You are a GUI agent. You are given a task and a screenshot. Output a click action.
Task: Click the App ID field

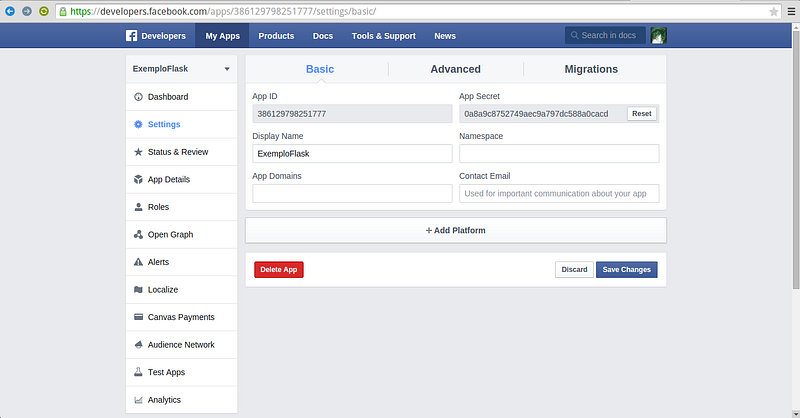pyautogui.click(x=352, y=114)
